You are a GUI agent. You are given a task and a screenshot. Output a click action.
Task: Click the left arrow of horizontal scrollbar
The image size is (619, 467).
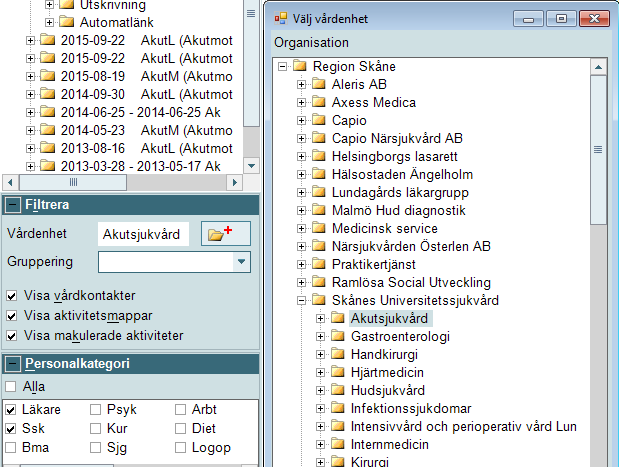coord(10,182)
